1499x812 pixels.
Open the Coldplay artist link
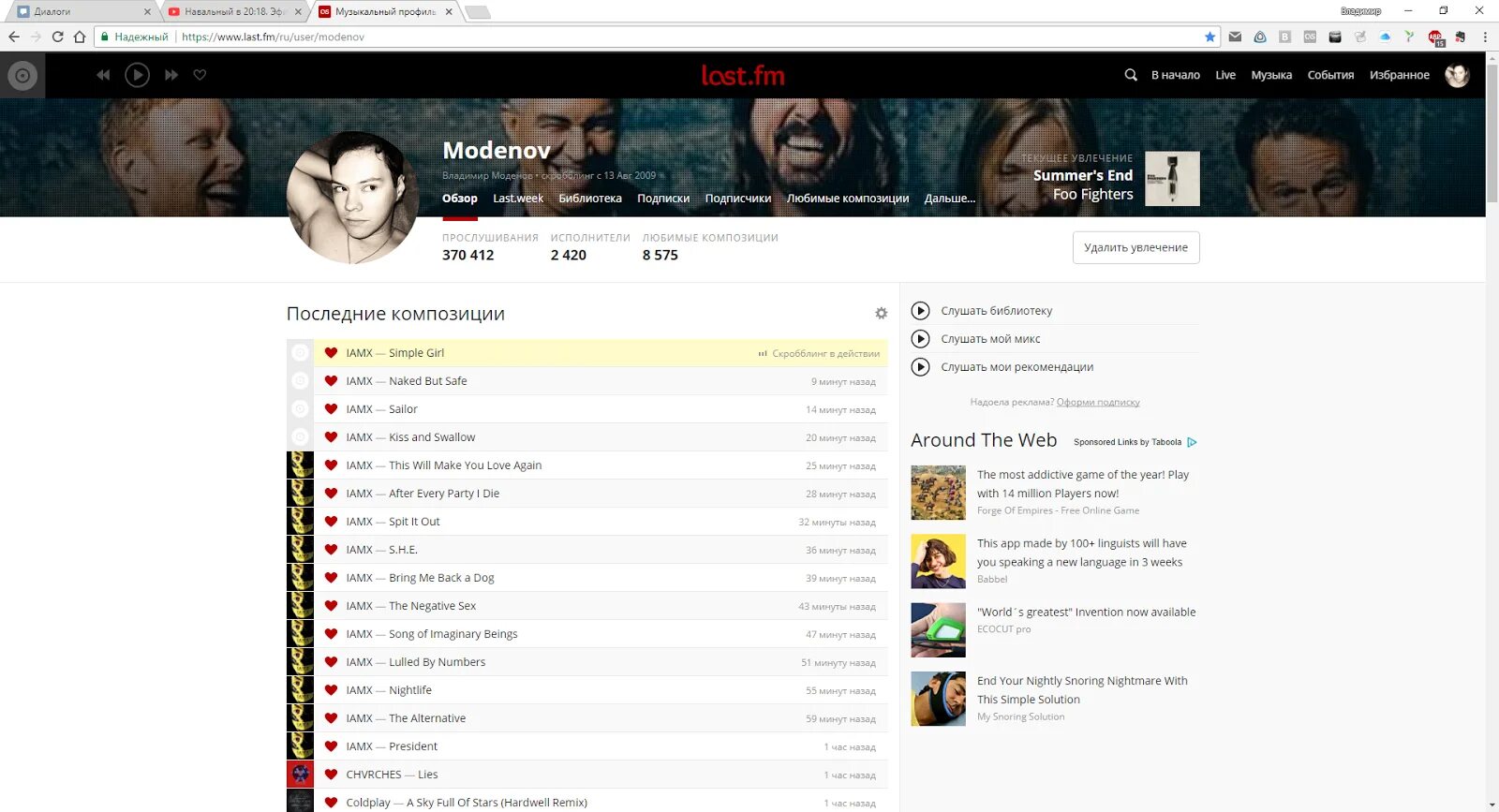tap(368, 803)
